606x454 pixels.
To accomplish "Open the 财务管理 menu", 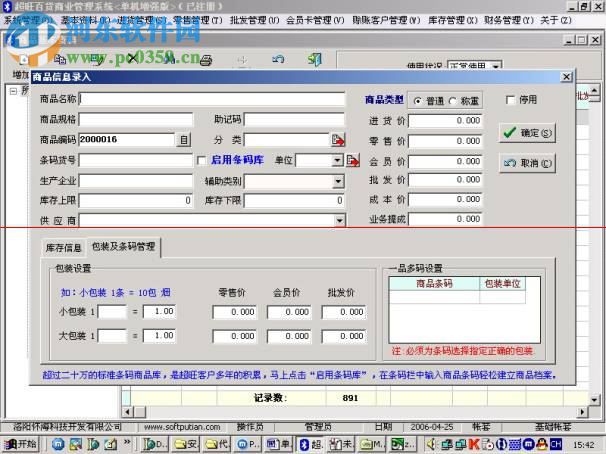I will click(x=509, y=20).
